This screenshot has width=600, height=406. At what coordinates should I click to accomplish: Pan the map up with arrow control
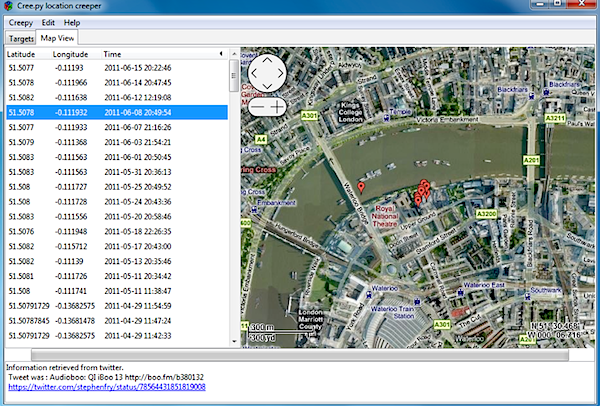266,61
